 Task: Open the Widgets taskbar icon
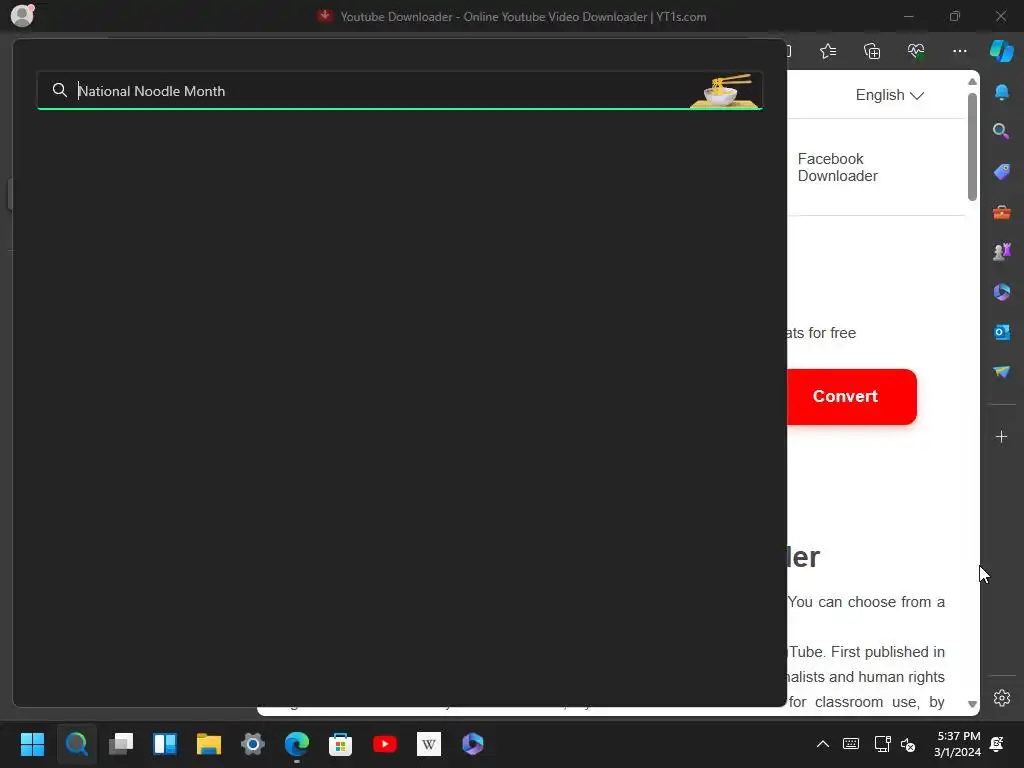[x=165, y=744]
